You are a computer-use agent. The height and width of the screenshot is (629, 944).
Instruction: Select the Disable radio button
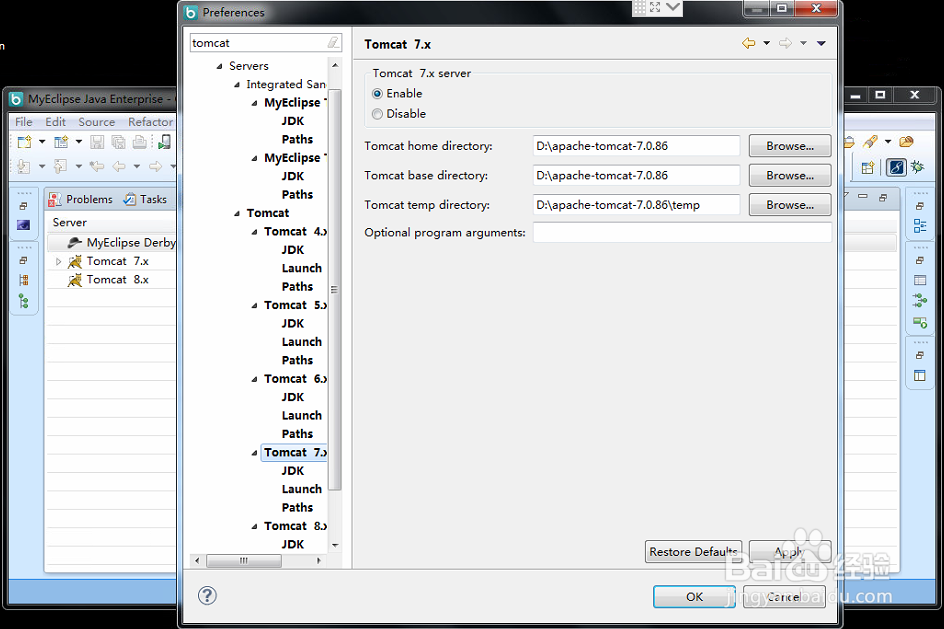[377, 114]
